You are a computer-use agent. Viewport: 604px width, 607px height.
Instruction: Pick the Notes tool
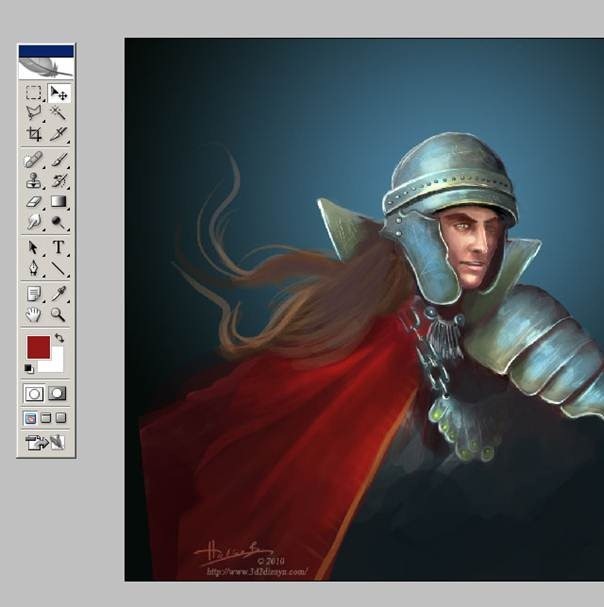(34, 293)
